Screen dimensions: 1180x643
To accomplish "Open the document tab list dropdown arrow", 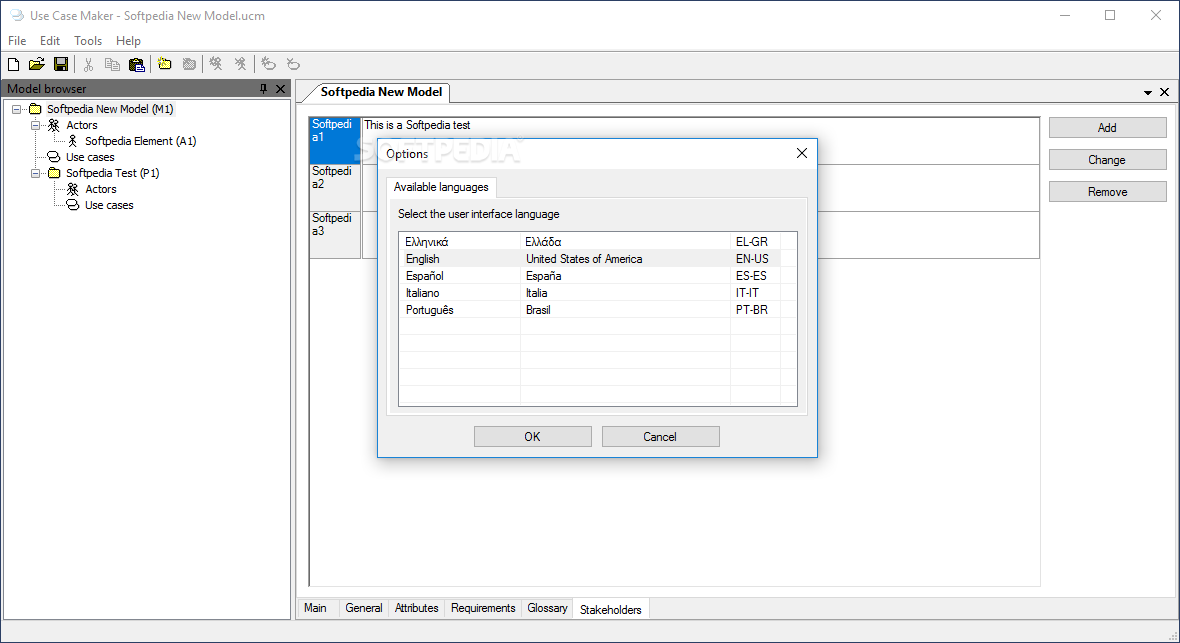I will point(1148,93).
